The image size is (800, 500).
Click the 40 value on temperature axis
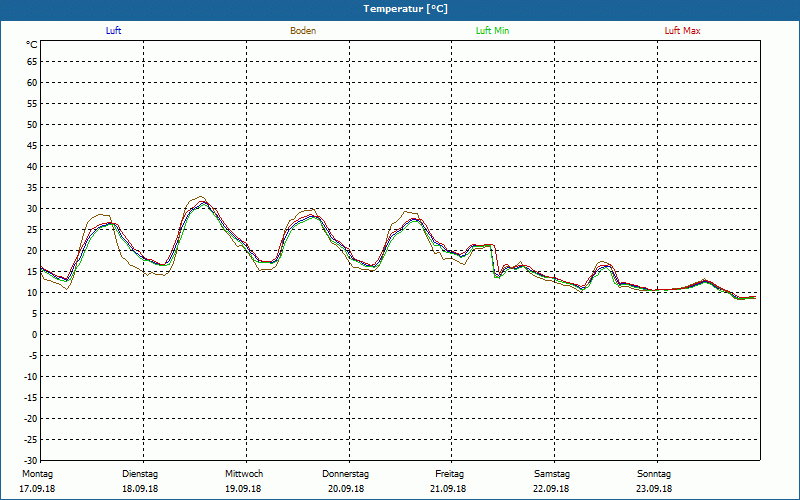coord(32,167)
